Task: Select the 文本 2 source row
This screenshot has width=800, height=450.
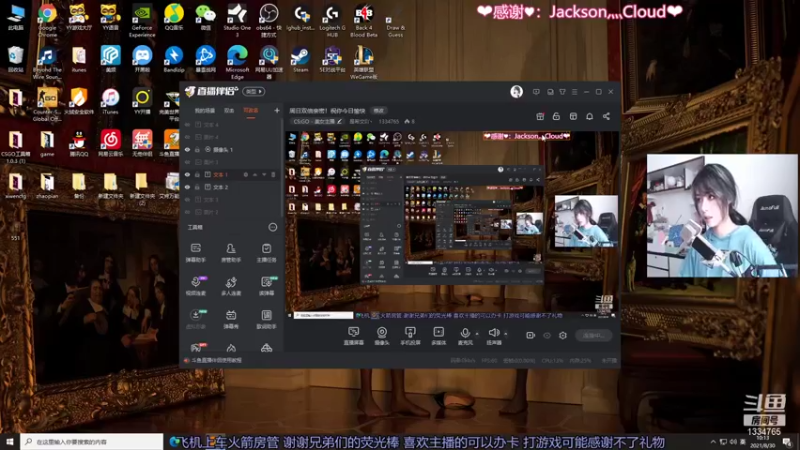Action: point(231,187)
